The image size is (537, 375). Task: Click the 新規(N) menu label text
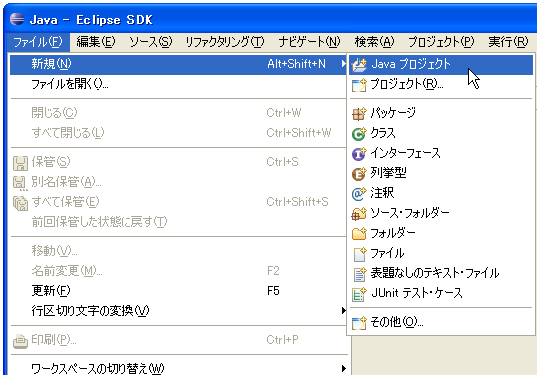51,64
